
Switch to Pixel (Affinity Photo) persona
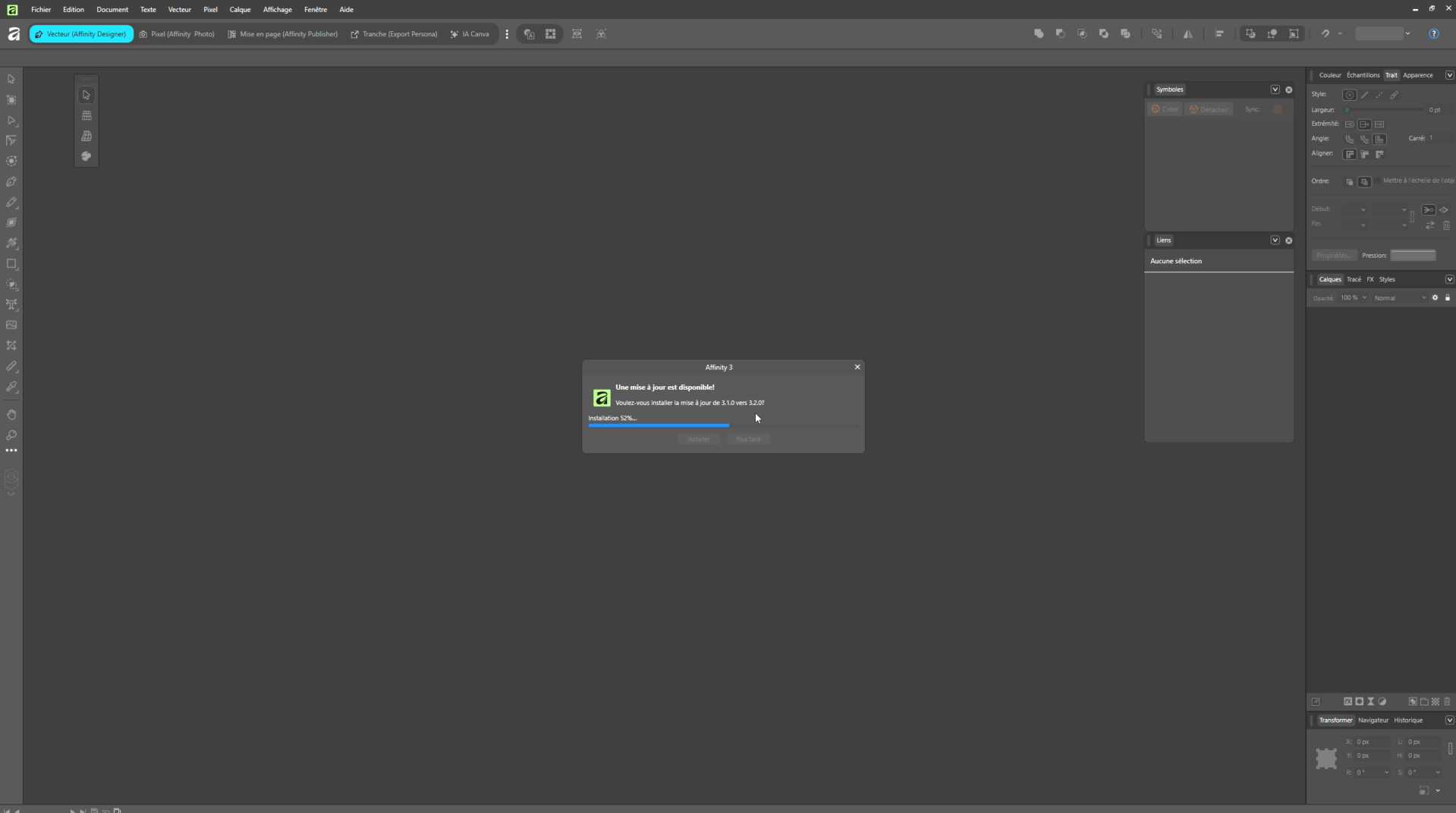[177, 34]
